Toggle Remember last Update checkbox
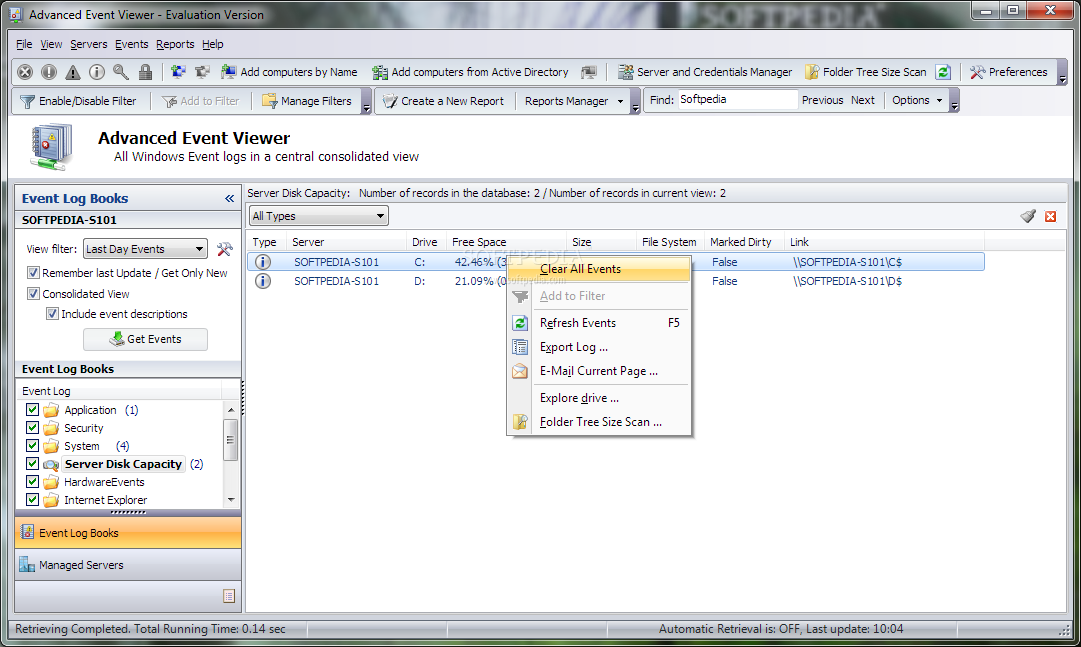This screenshot has width=1081, height=647. click(33, 272)
